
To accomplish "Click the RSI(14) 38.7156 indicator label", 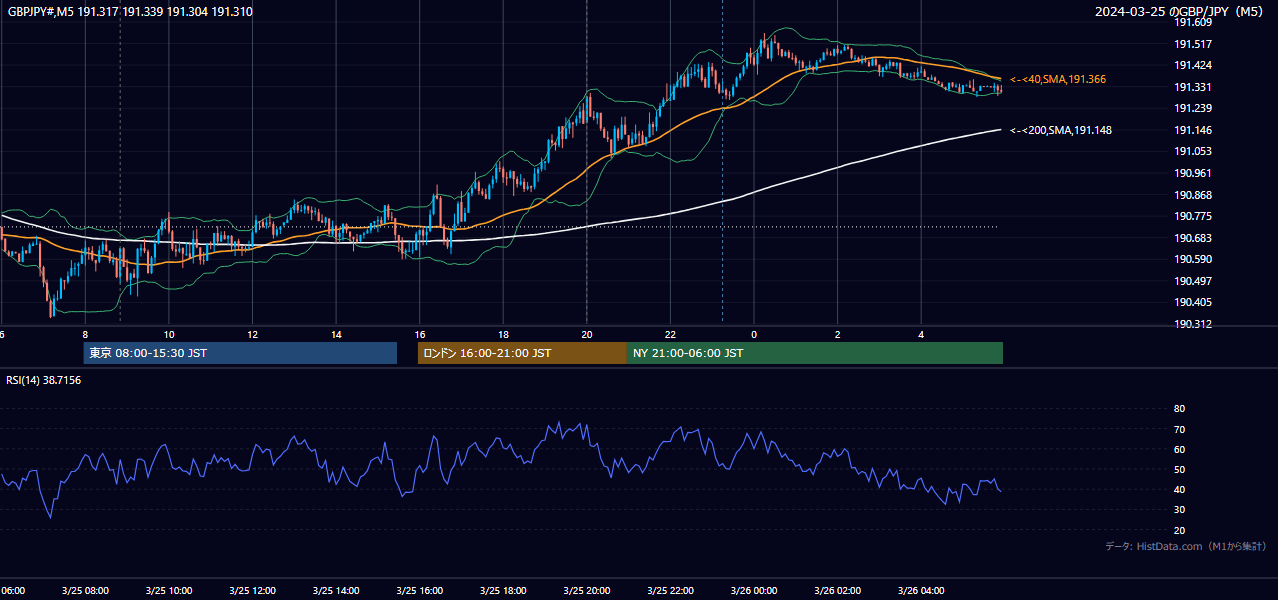I will pyautogui.click(x=44, y=380).
